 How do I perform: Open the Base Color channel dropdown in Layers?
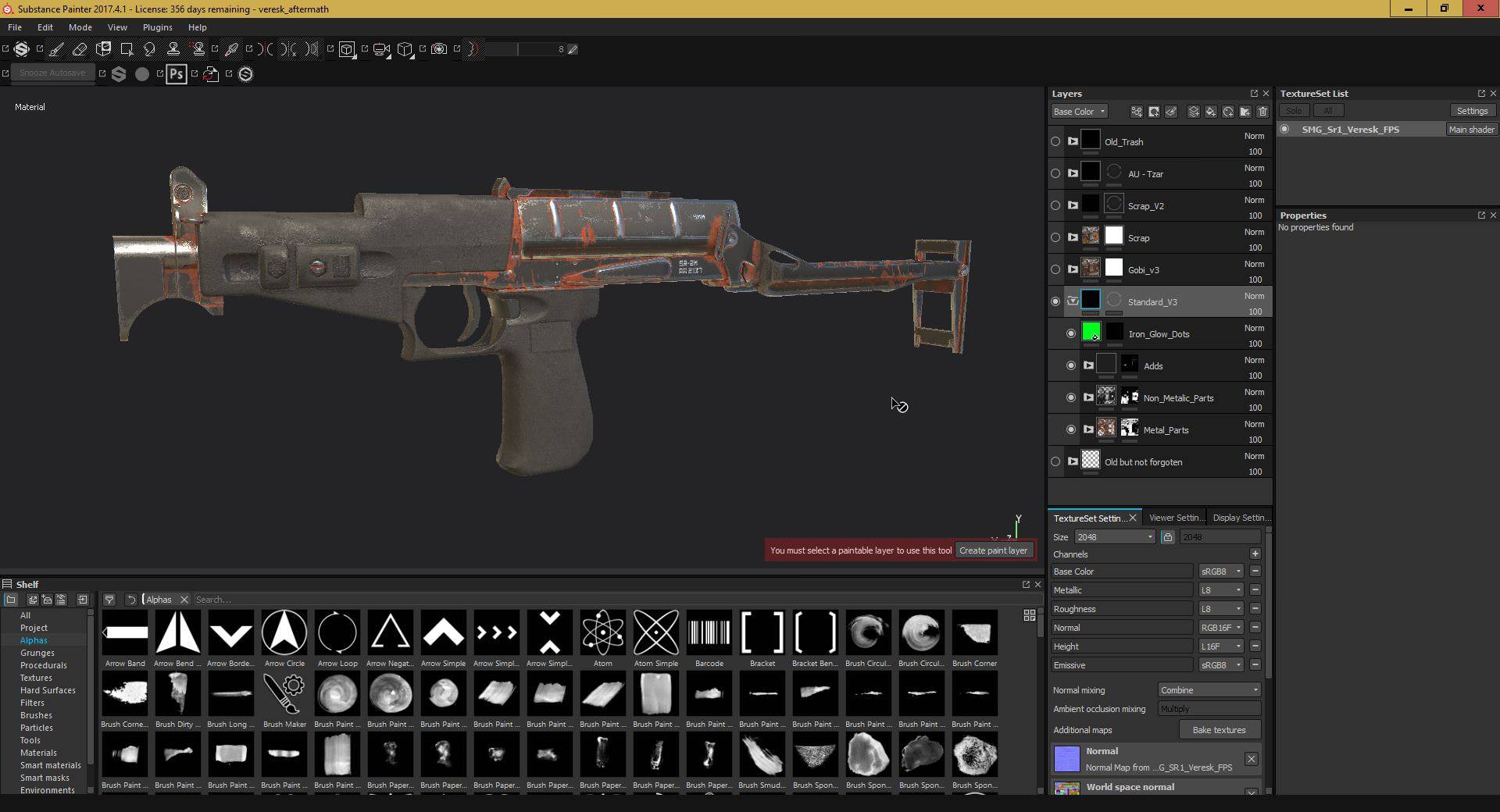click(1079, 112)
